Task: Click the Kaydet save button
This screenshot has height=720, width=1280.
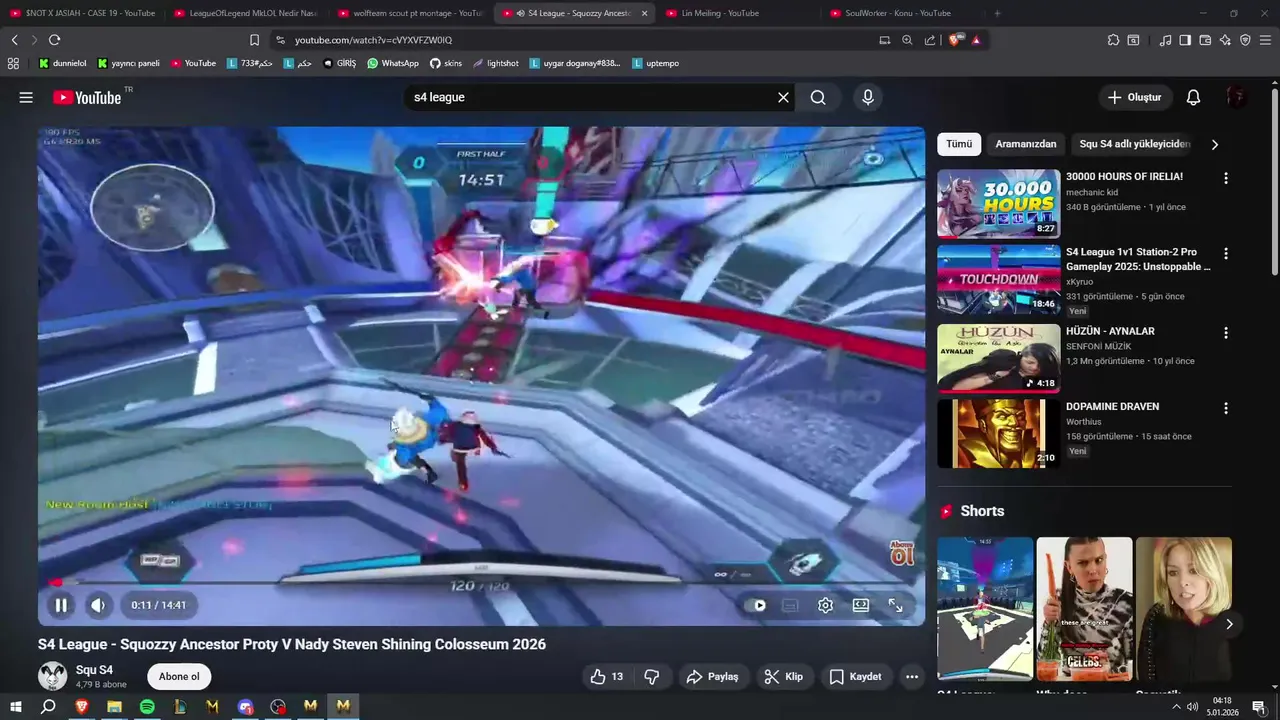Action: [x=855, y=677]
